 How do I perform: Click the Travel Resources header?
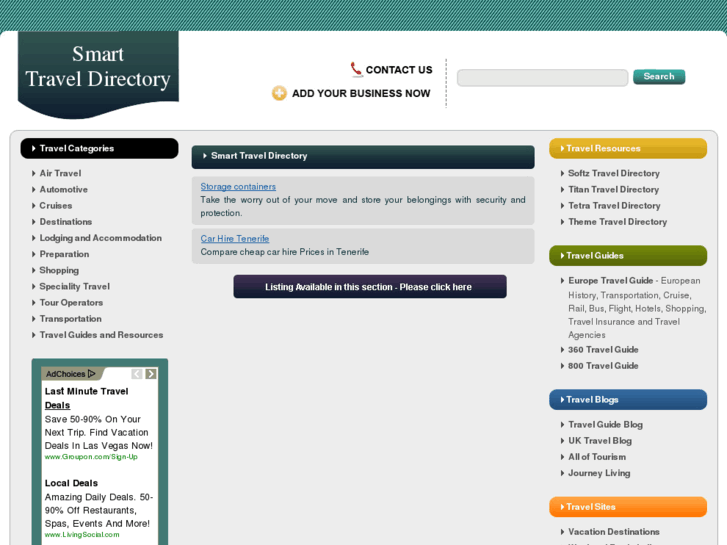628,148
